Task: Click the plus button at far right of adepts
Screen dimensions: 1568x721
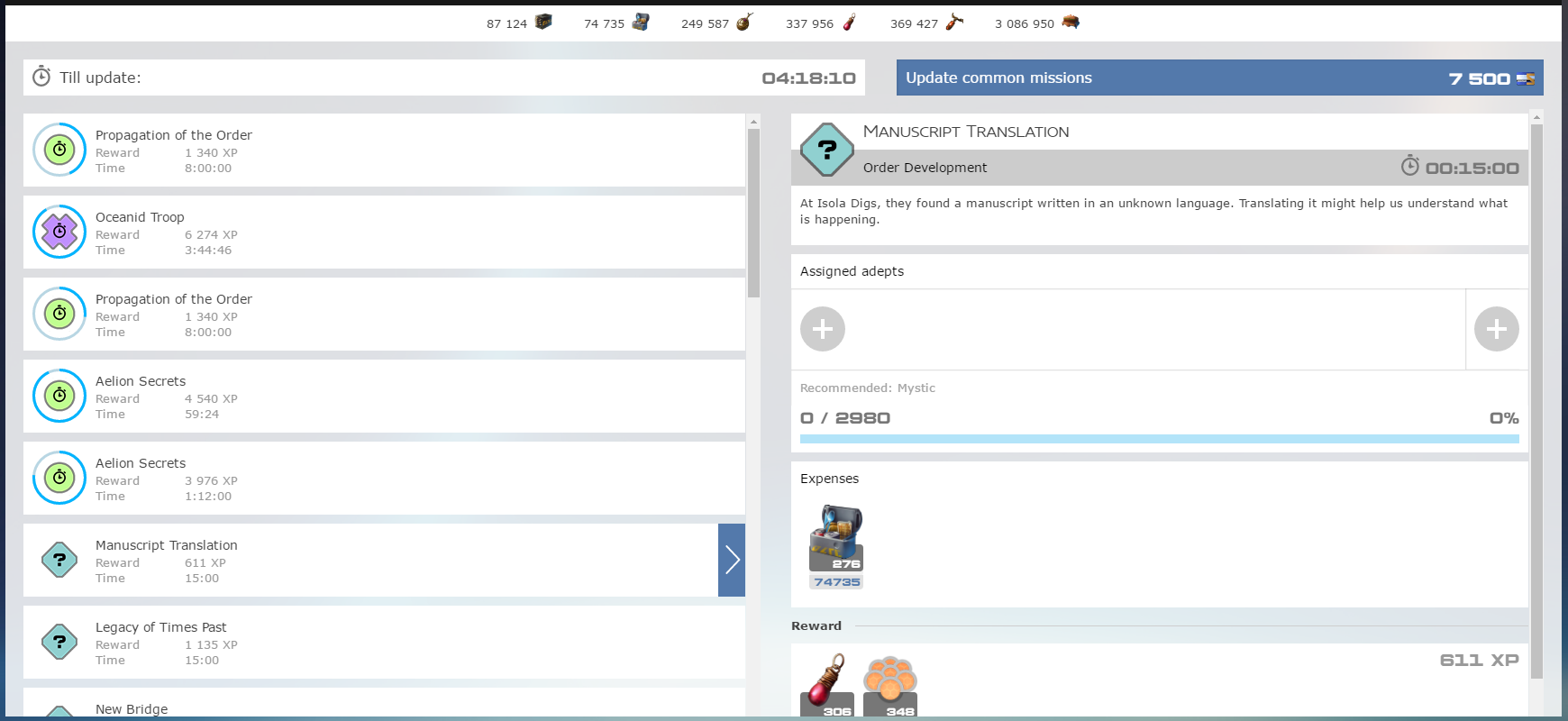Action: pyautogui.click(x=1497, y=329)
